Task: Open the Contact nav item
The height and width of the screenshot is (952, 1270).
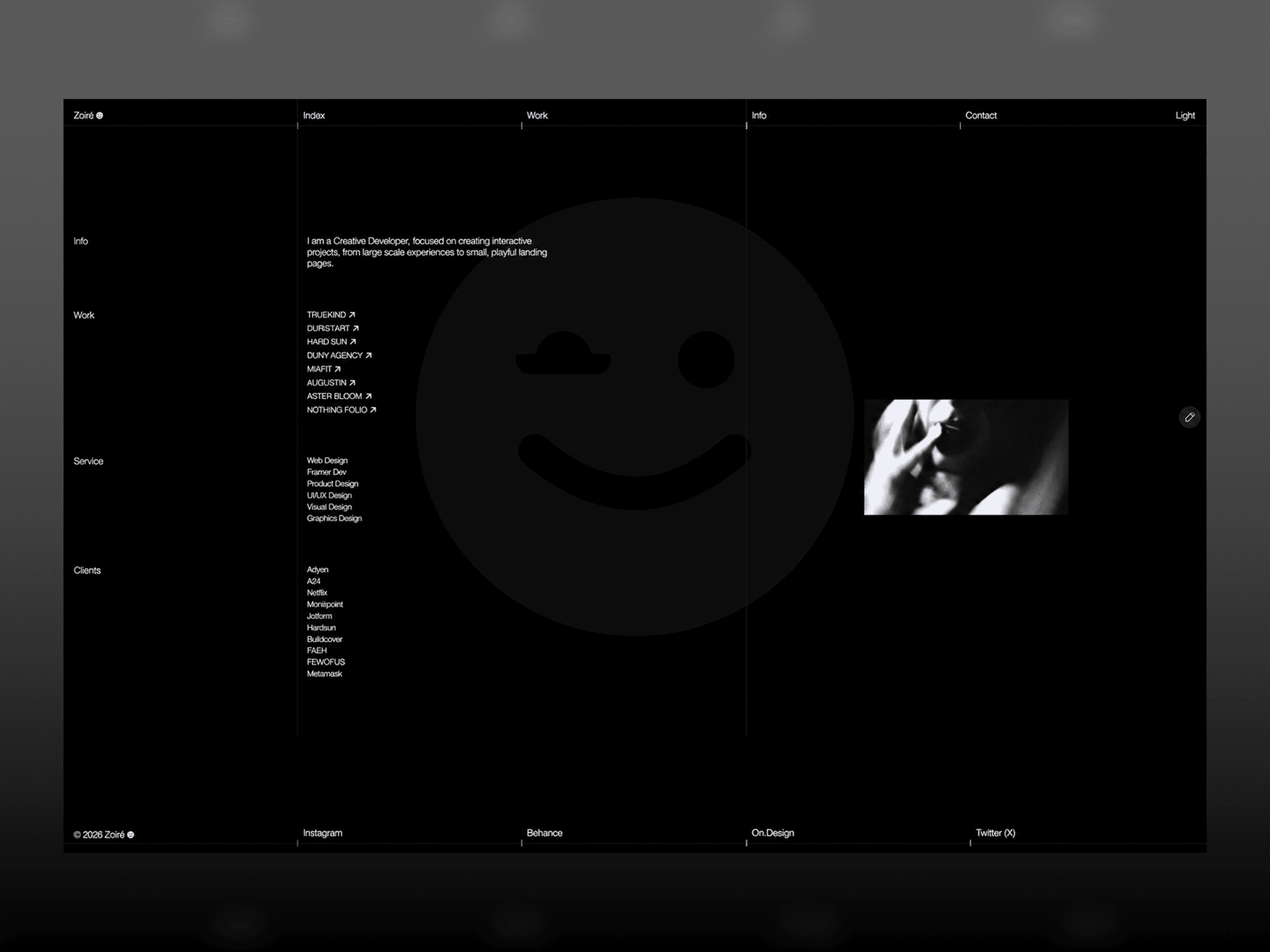Action: click(980, 115)
